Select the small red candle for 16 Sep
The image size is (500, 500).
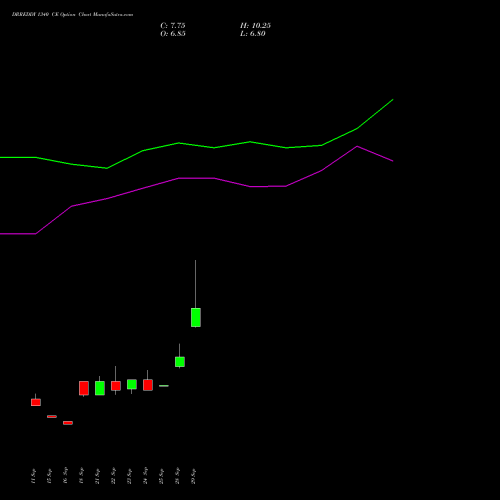click(x=68, y=423)
